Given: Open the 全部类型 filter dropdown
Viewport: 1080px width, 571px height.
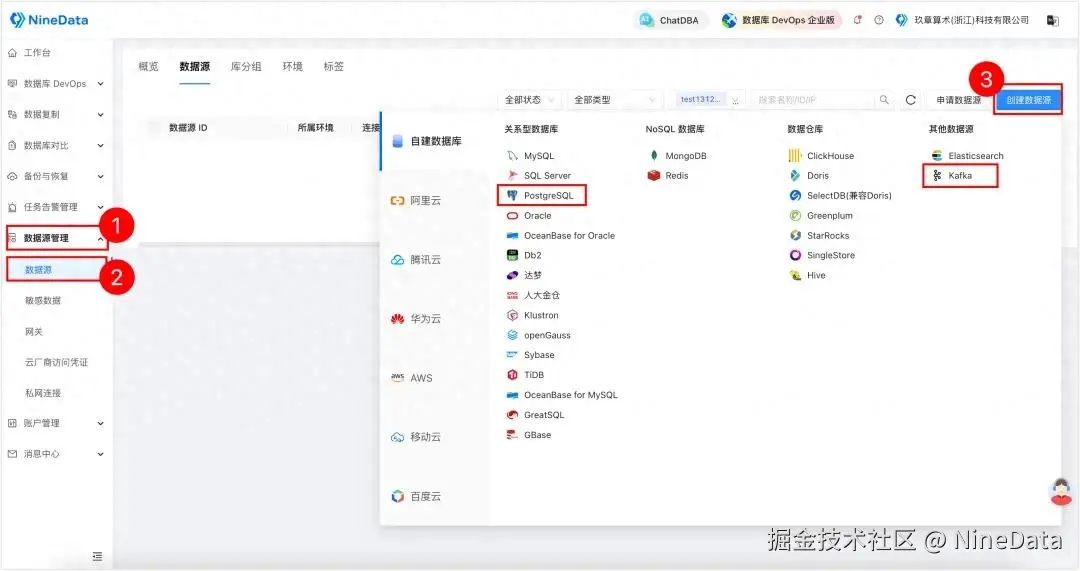Looking at the screenshot, I should (614, 100).
